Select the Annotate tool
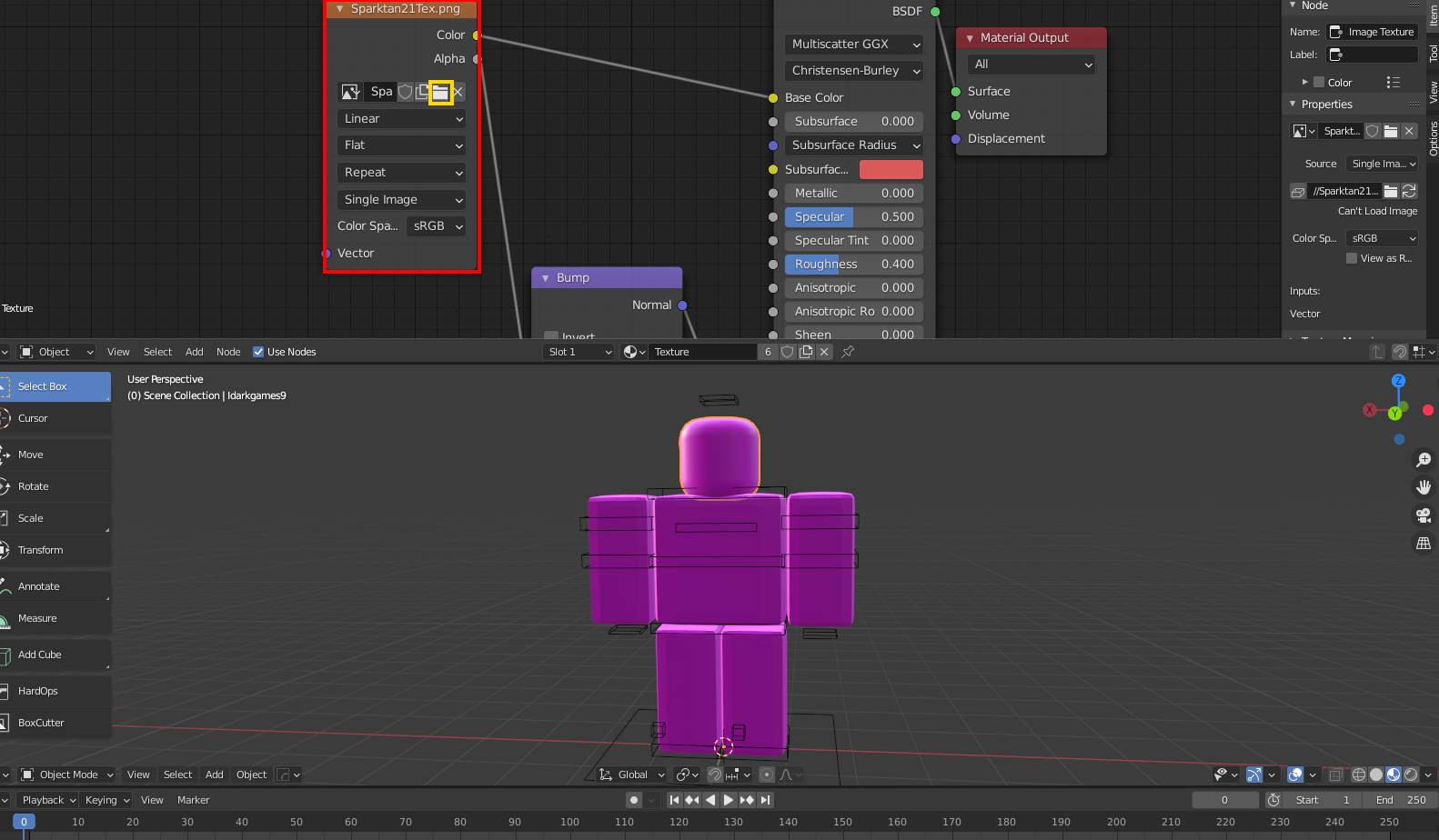The image size is (1439, 840). (55, 586)
